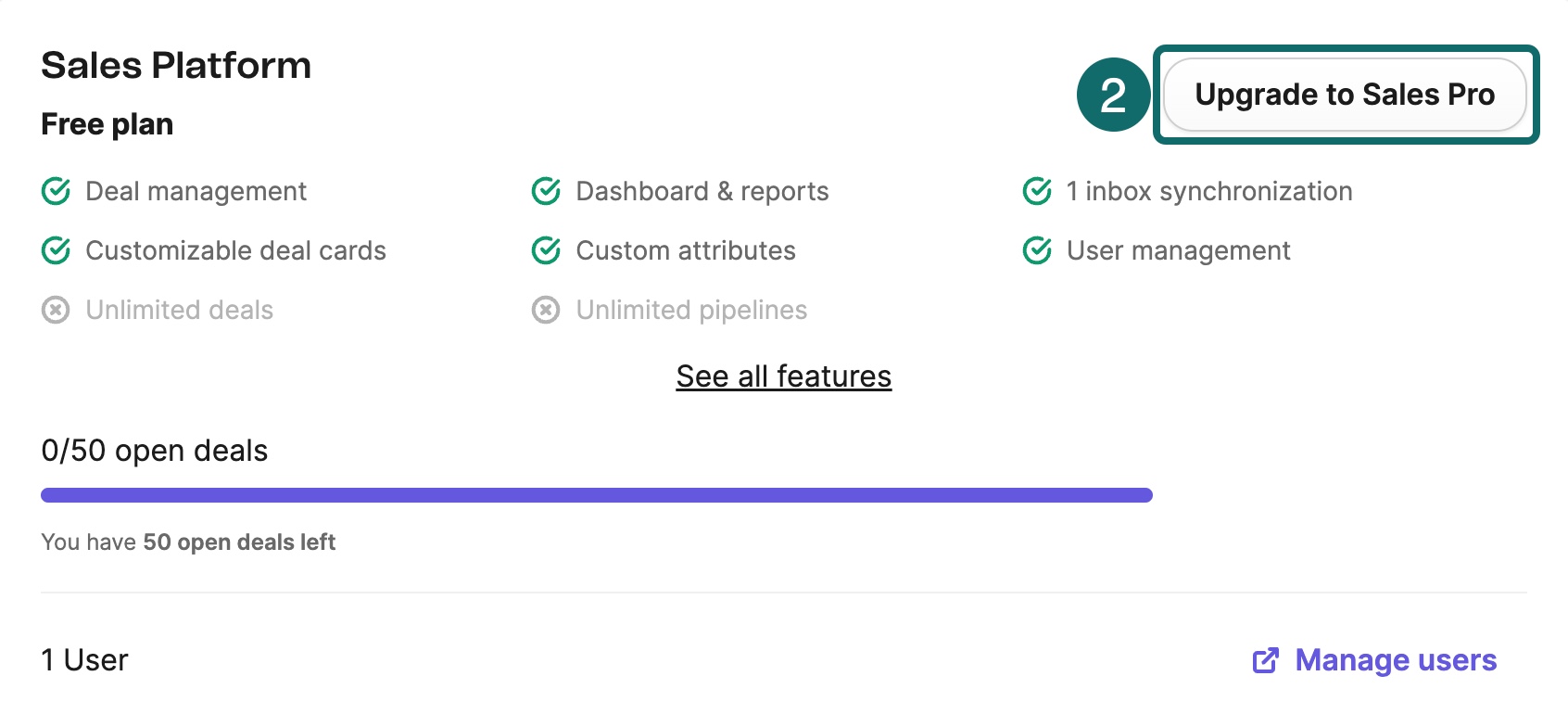Viewport: 1568px width, 727px height.
Task: Click the open deals progress bar
Action: 597,495
